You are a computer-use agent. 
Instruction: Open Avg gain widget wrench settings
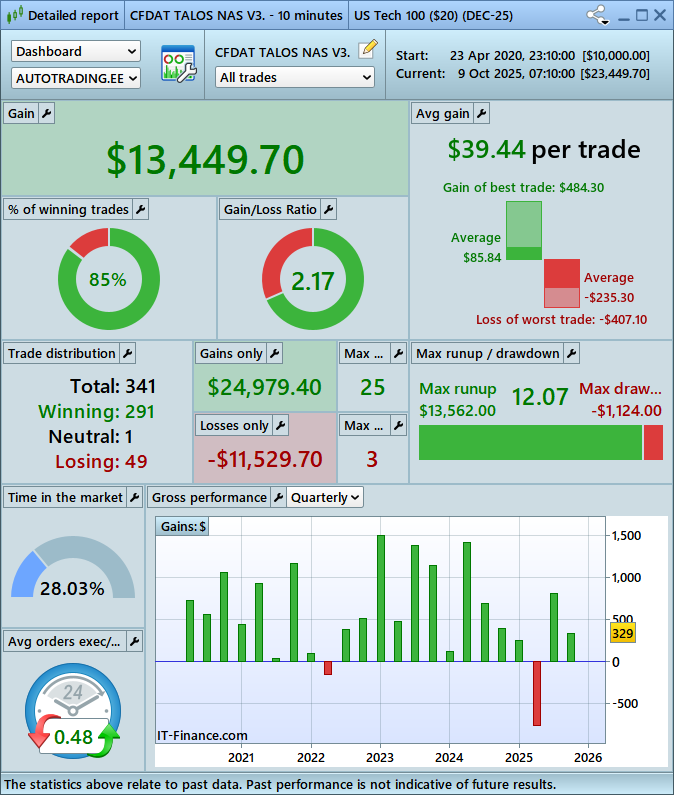coord(481,114)
